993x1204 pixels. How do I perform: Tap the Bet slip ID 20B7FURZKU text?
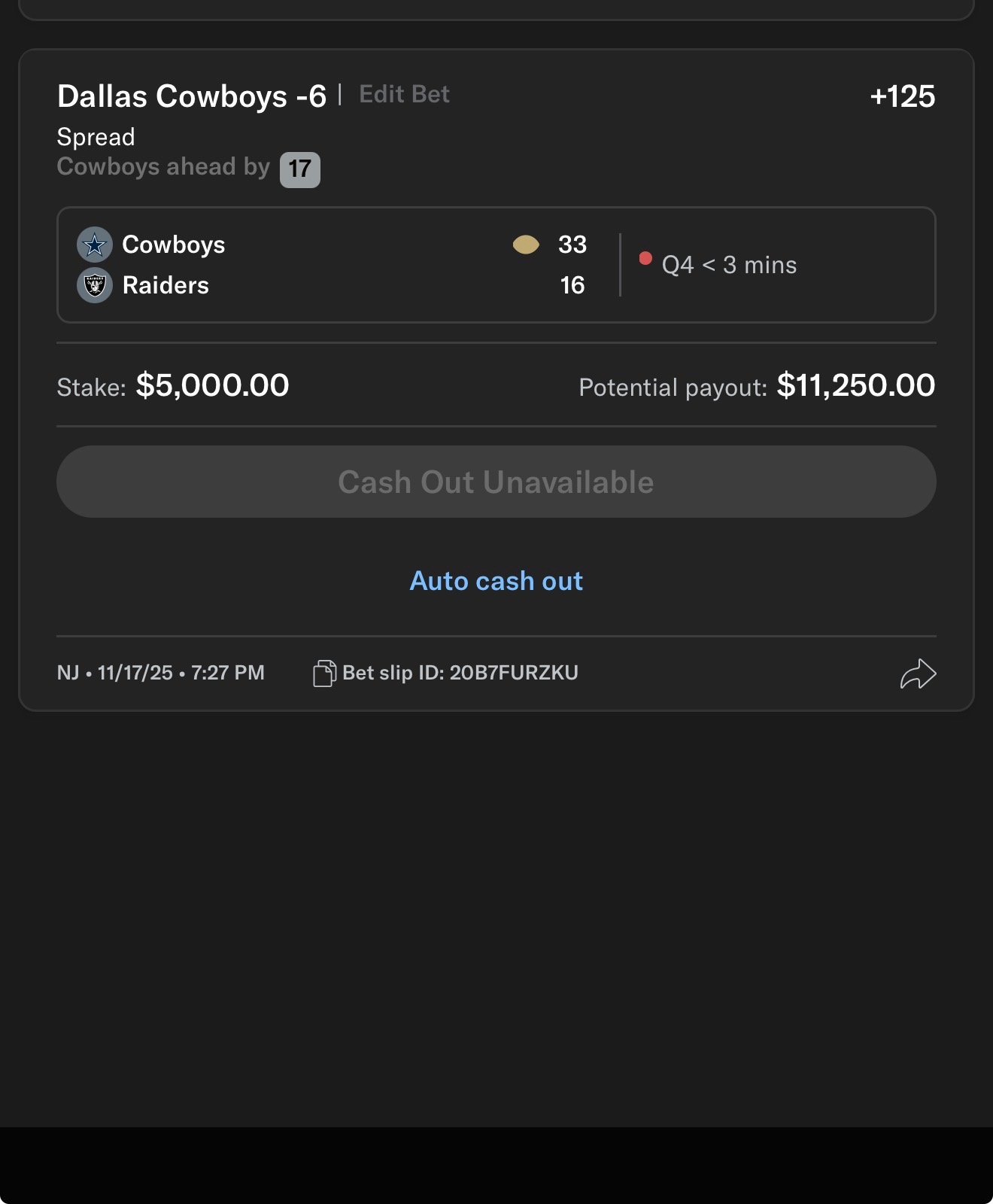pyautogui.click(x=460, y=673)
